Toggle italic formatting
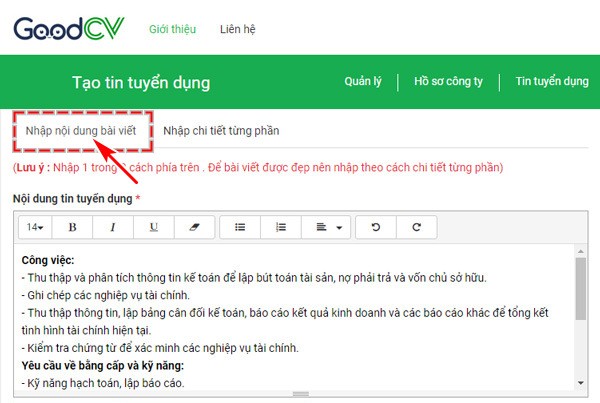 (113, 227)
